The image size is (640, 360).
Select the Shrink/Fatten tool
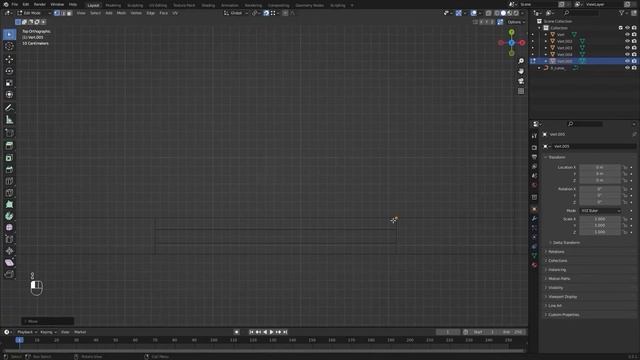click(x=9, y=251)
